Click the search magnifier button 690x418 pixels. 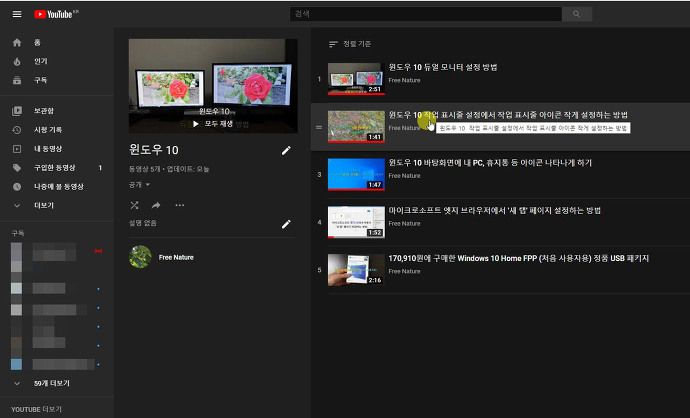(x=576, y=14)
